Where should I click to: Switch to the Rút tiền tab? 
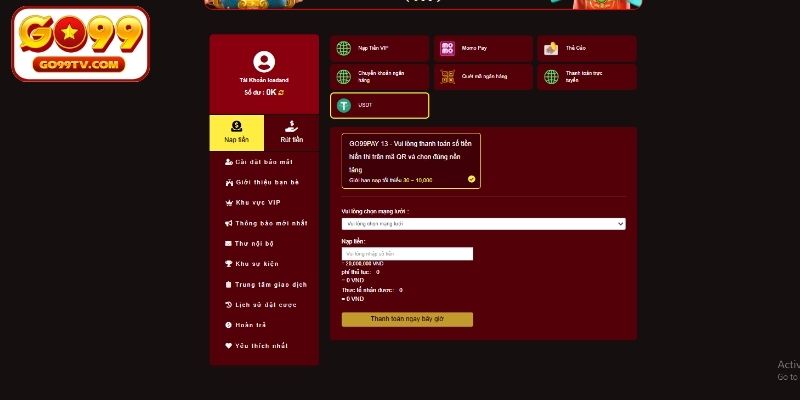point(291,133)
